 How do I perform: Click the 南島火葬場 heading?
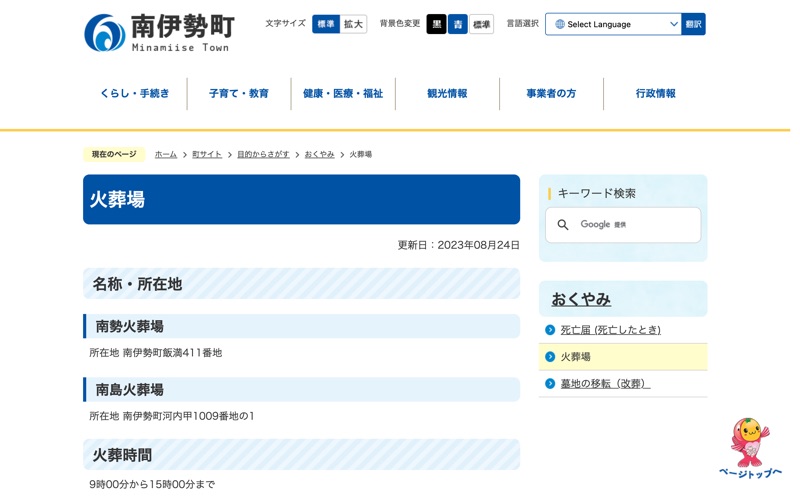[x=130, y=390]
